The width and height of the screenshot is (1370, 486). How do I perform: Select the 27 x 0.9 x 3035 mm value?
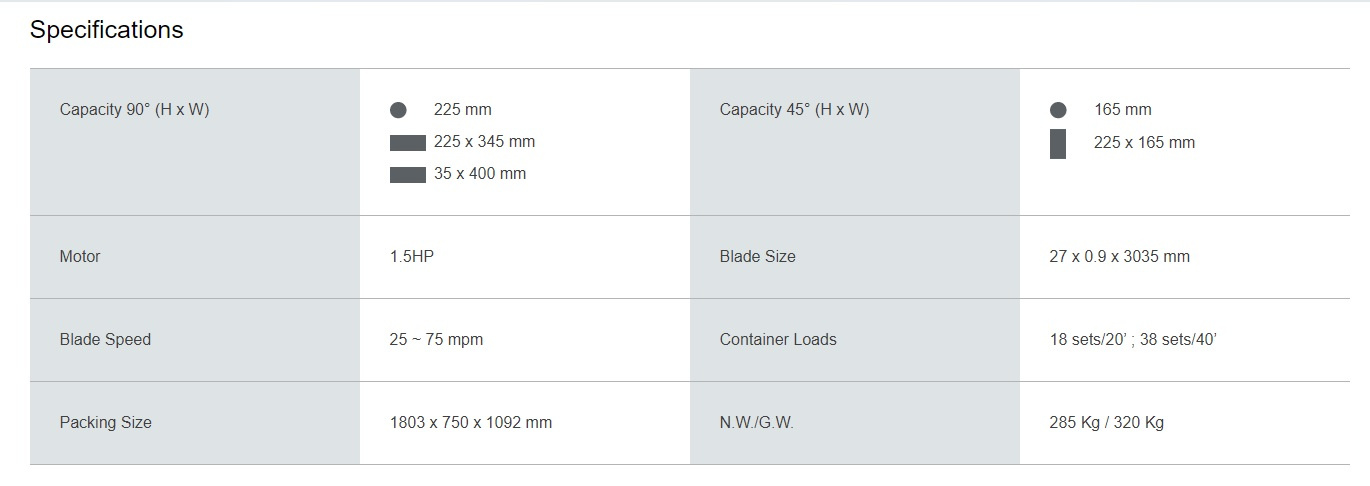tap(1120, 257)
